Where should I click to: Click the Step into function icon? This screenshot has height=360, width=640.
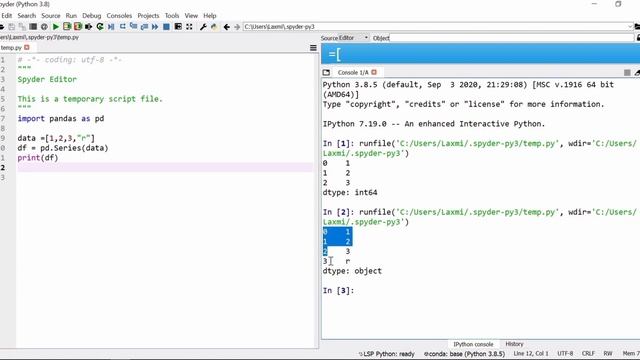[x=133, y=27]
